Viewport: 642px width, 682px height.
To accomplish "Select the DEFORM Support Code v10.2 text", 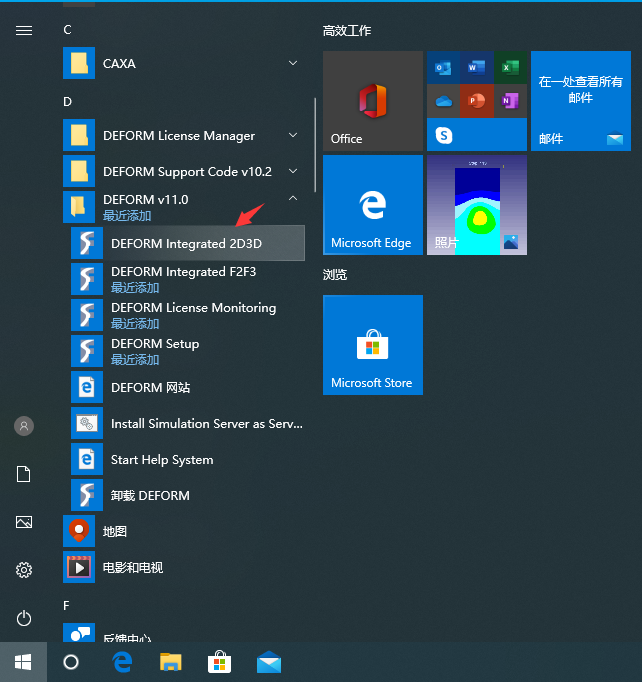I will click(187, 172).
